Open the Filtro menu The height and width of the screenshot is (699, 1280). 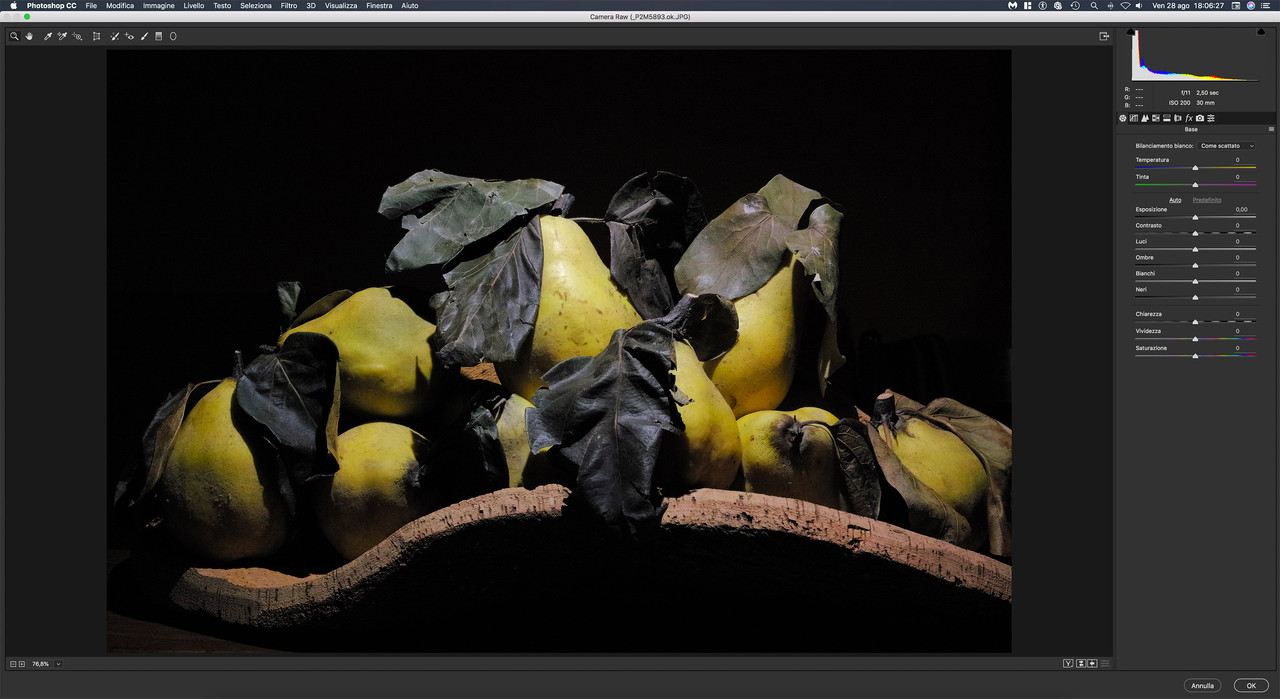coord(289,5)
